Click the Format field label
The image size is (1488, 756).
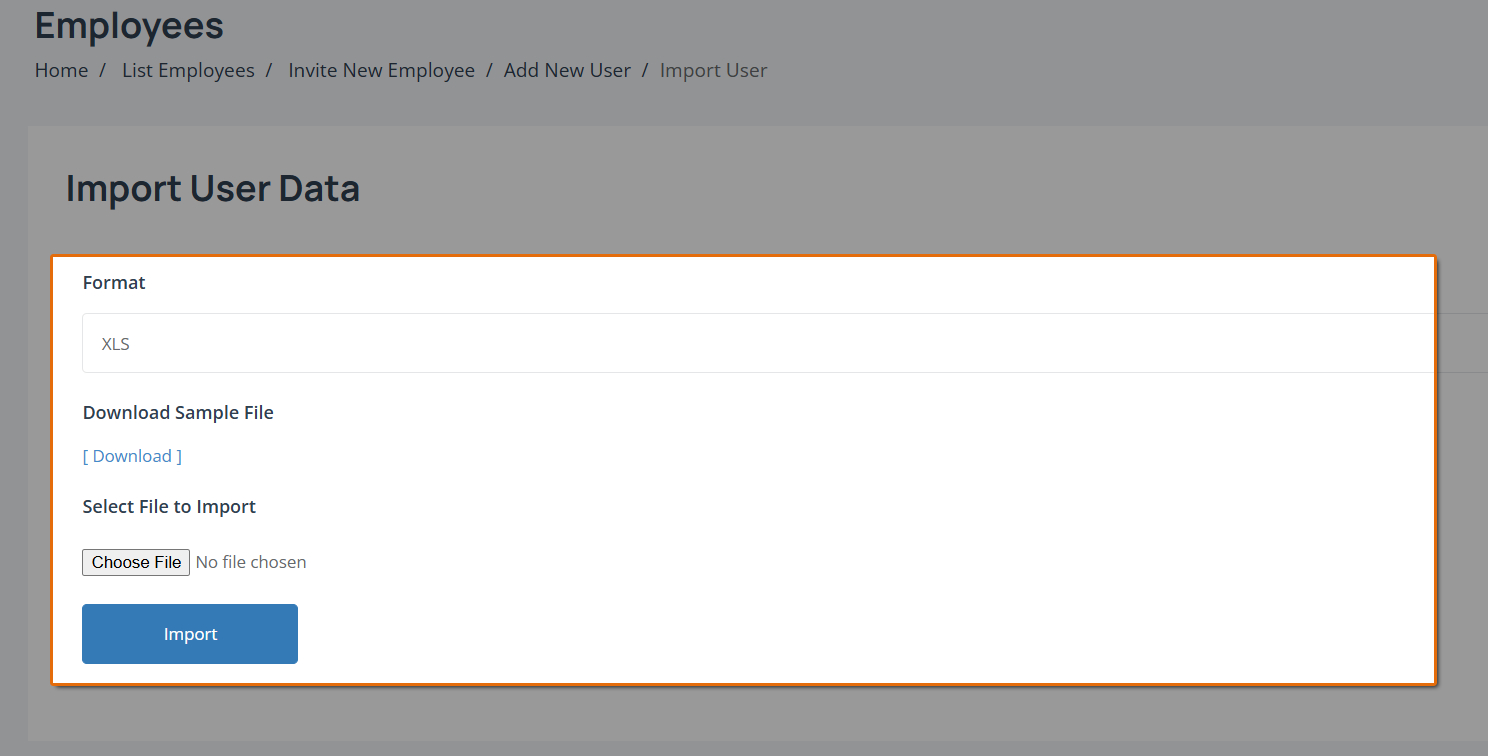[114, 282]
